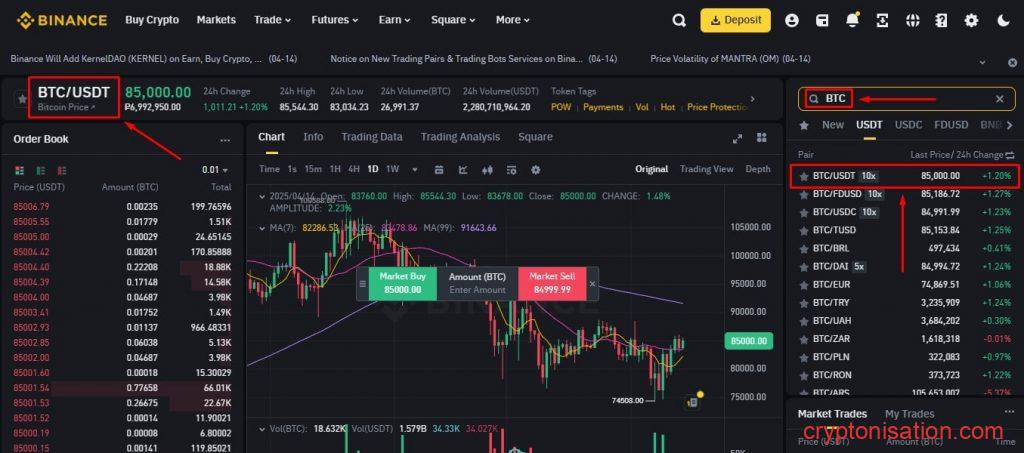Image resolution: width=1024 pixels, height=453 pixels.
Task: Open the order book 0.01 precision dropdown
Action: point(215,170)
